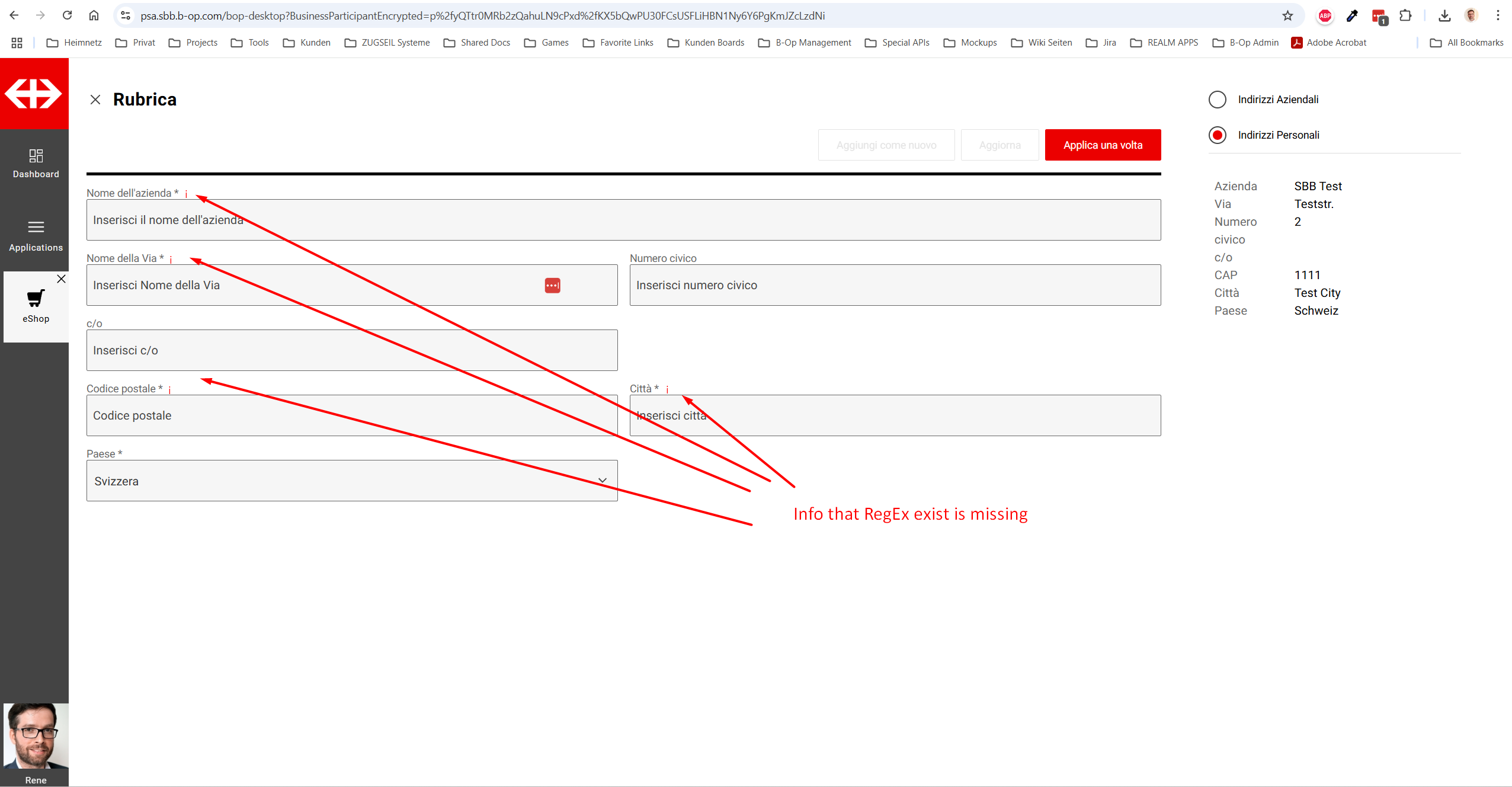Open the B-Op Management bookmarks folder
The height and width of the screenshot is (787, 1512).
[805, 43]
